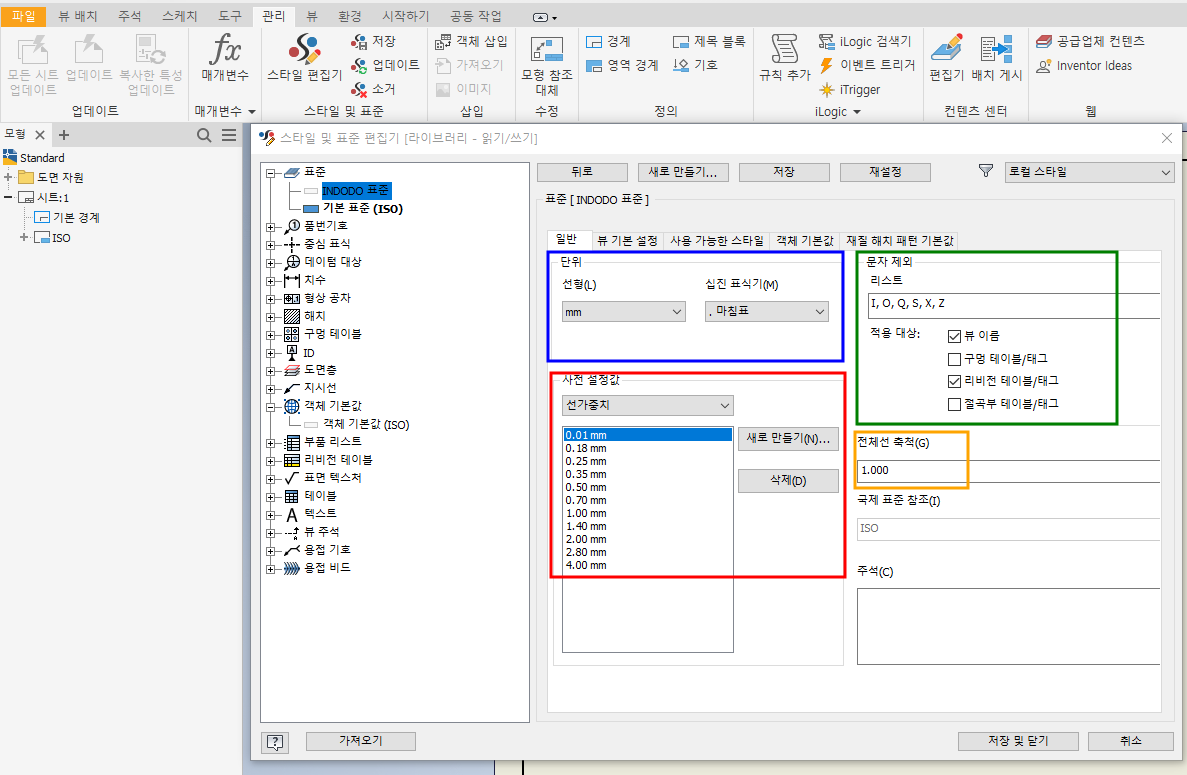Image resolution: width=1187 pixels, height=775 pixels.
Task: Open the 십진 표식기 마침표 dropdown
Action: click(767, 311)
